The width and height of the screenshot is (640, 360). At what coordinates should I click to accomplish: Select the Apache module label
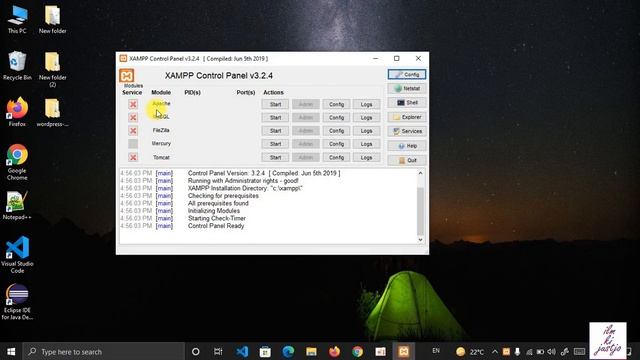point(161,104)
